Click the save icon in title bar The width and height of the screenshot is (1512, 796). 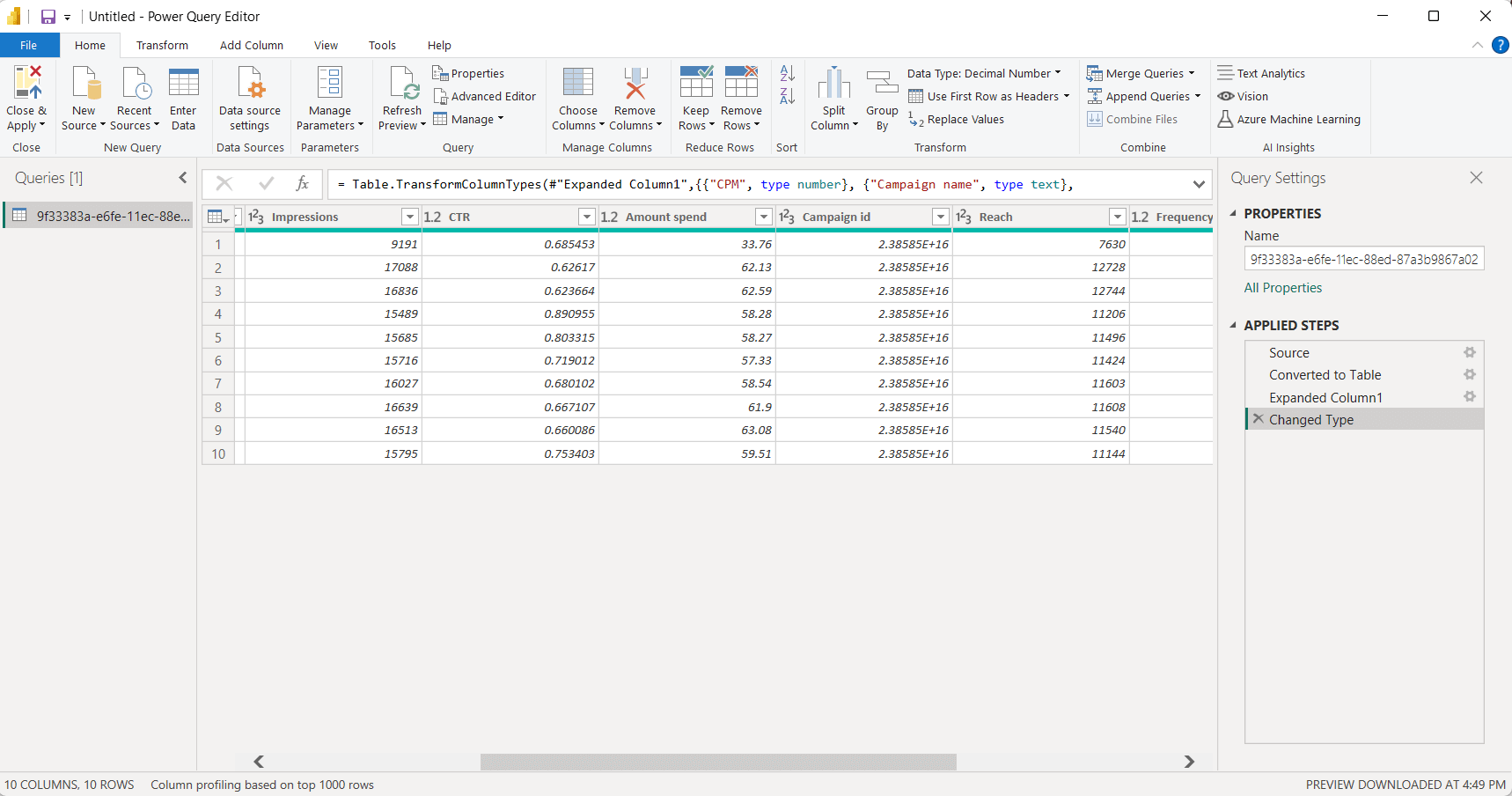(48, 17)
